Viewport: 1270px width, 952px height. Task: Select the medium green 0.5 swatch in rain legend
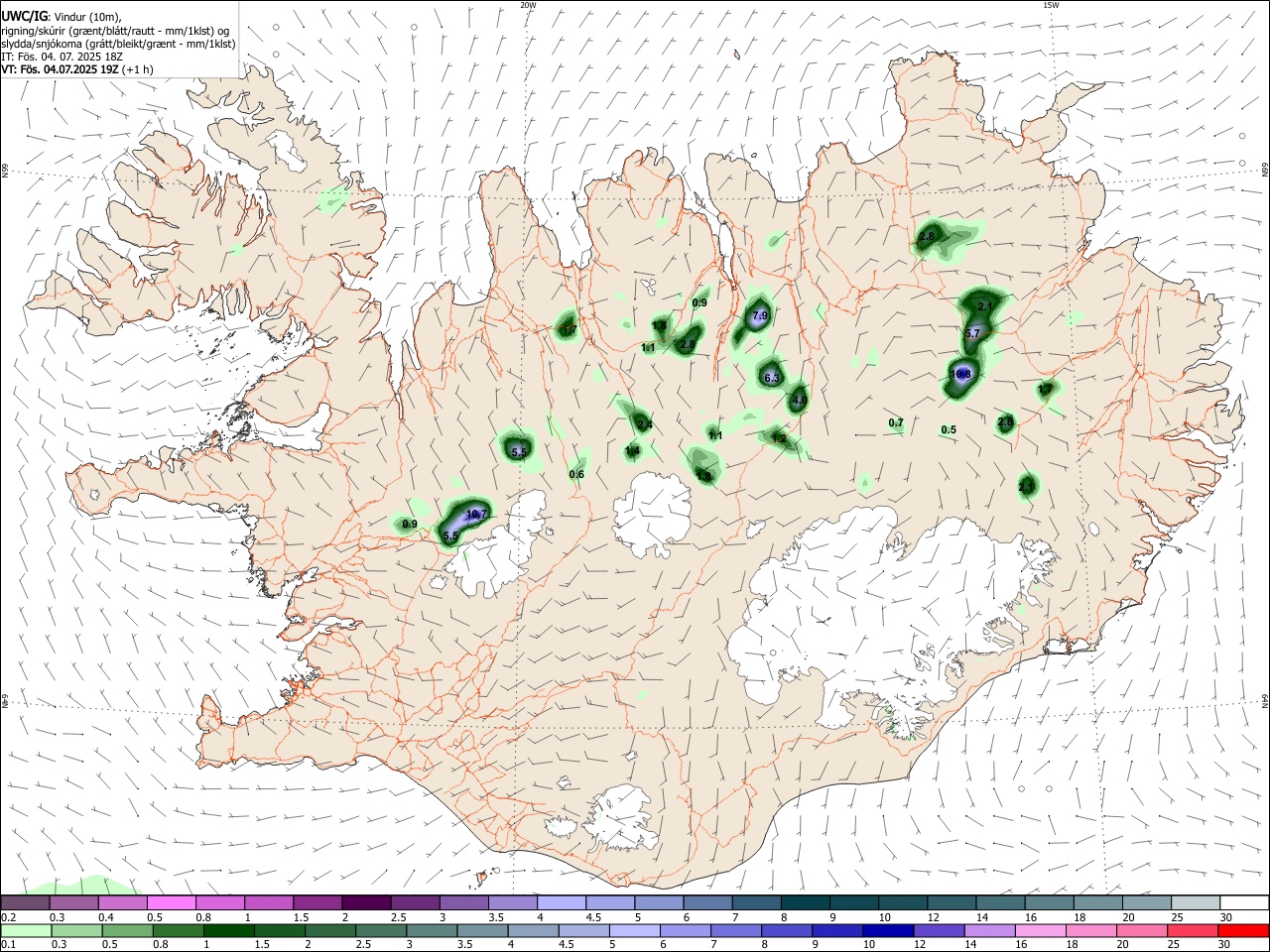(x=127, y=931)
